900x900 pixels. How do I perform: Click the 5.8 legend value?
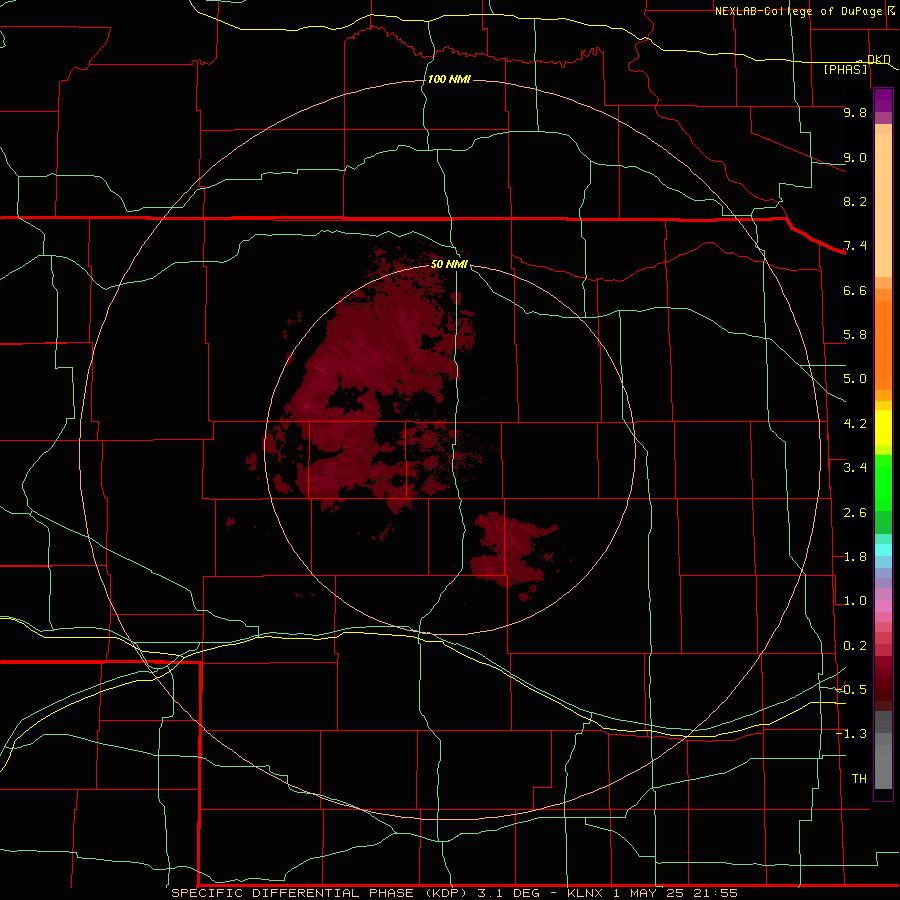(855, 335)
